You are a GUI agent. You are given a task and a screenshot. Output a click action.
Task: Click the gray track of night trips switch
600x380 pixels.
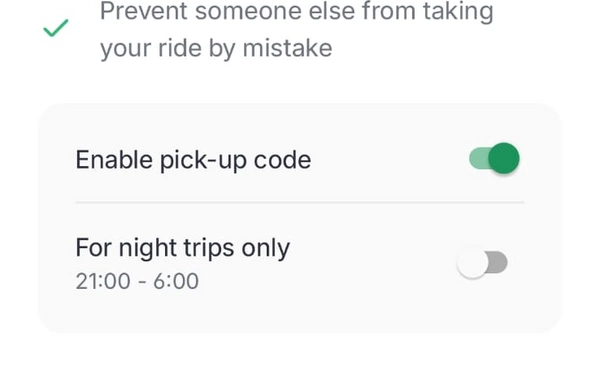click(x=499, y=263)
